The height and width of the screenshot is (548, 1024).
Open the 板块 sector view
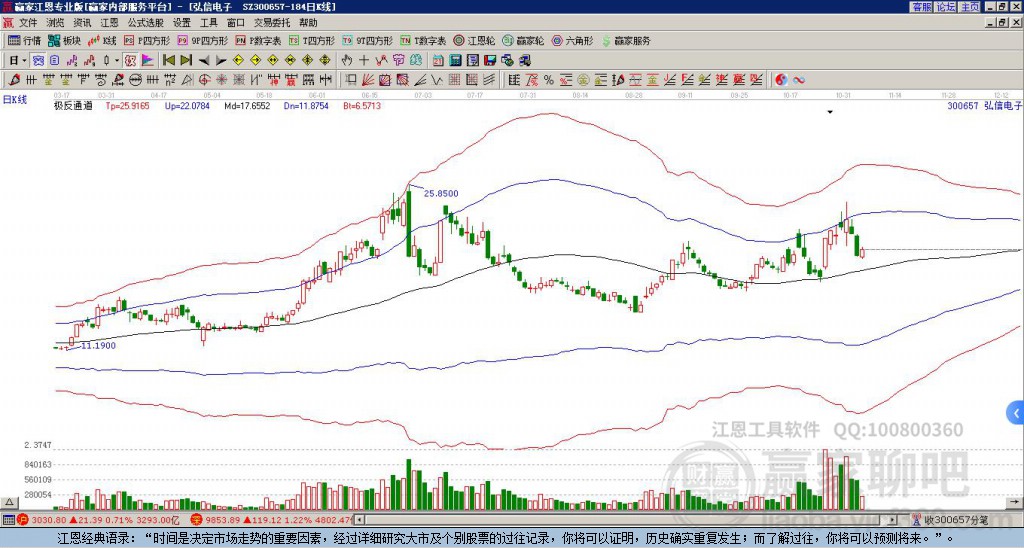click(63, 40)
